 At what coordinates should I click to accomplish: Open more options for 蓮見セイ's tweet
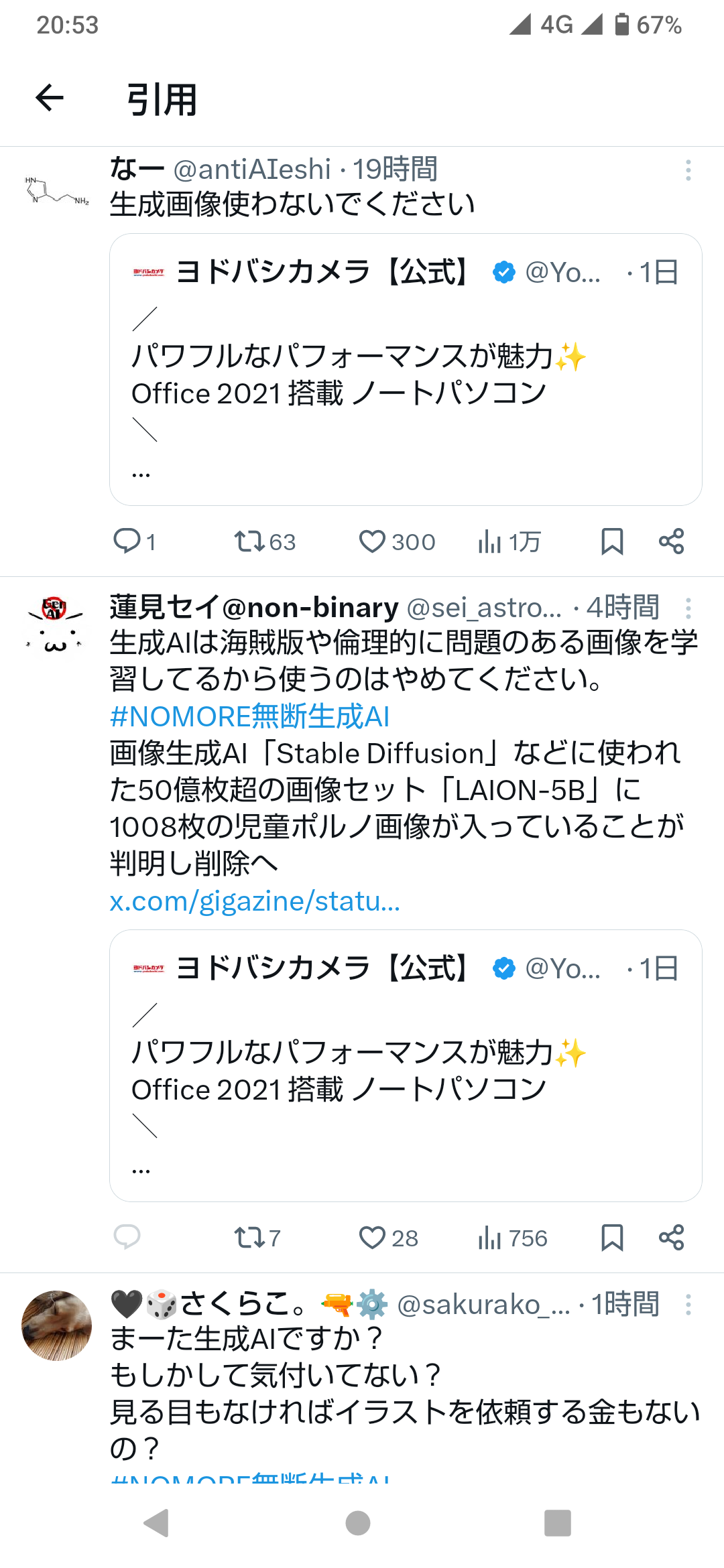pyautogui.click(x=688, y=608)
